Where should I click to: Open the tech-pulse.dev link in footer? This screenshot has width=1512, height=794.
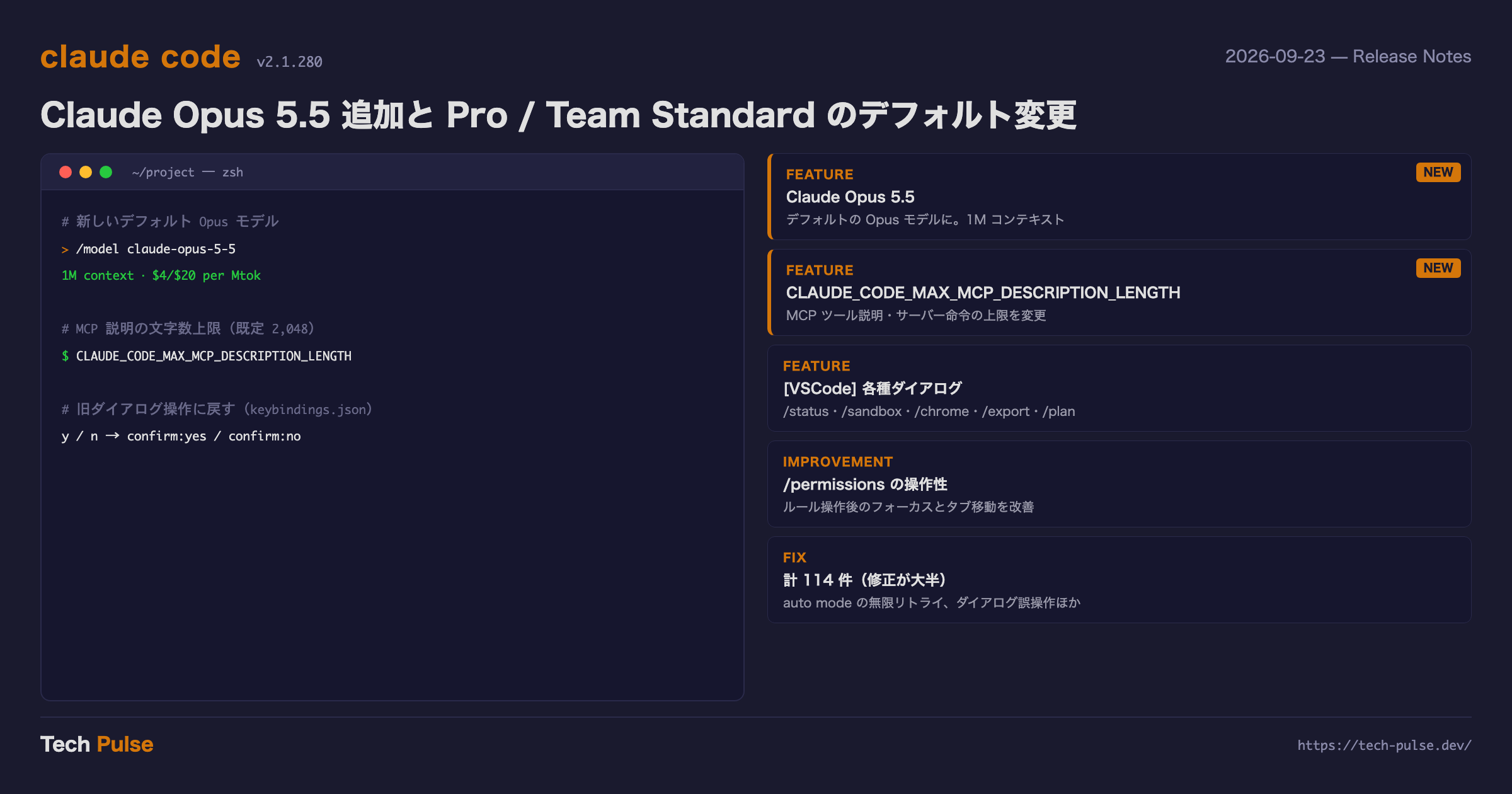click(x=1384, y=745)
